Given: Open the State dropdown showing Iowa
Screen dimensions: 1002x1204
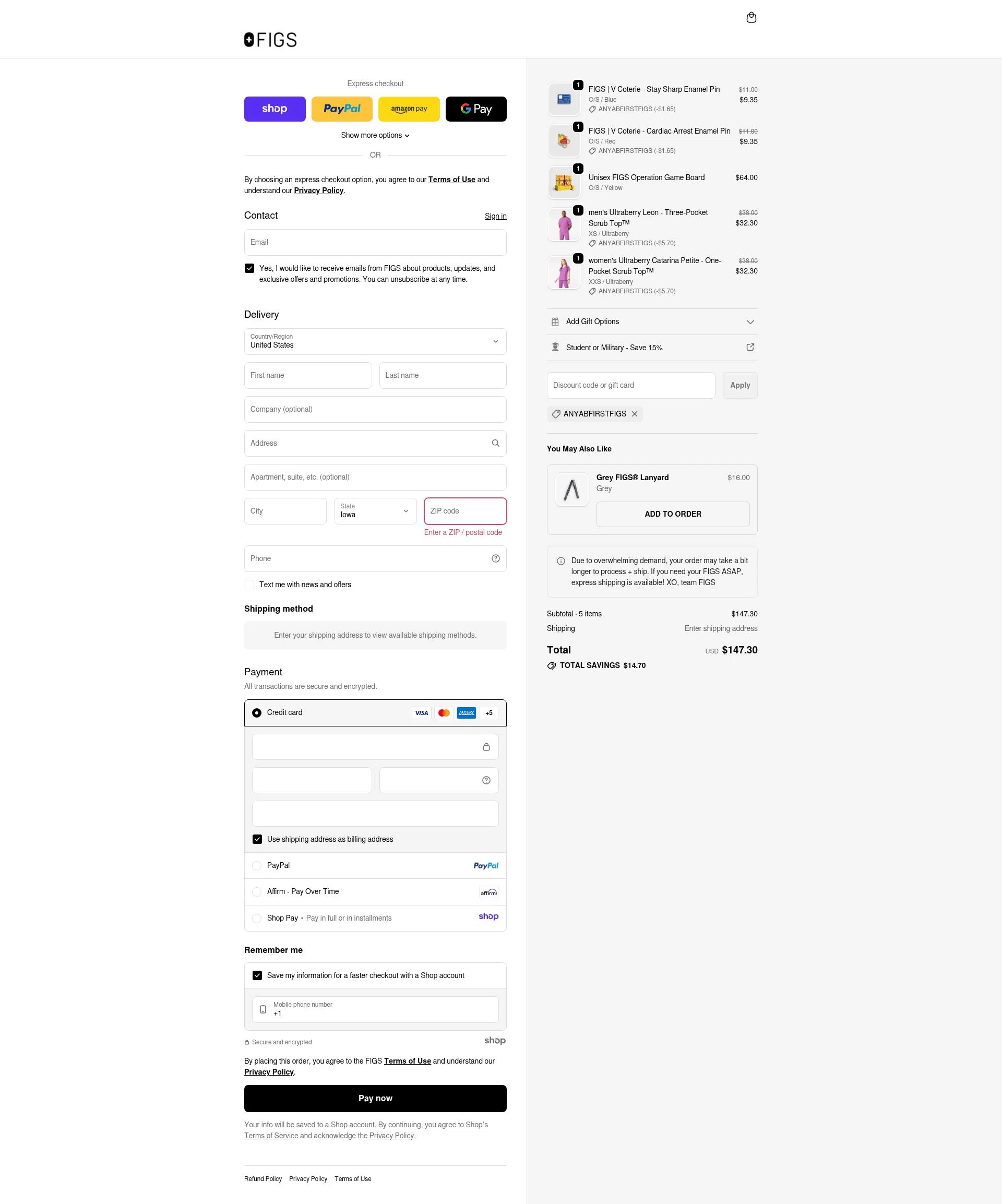Looking at the screenshot, I should click(x=375, y=511).
